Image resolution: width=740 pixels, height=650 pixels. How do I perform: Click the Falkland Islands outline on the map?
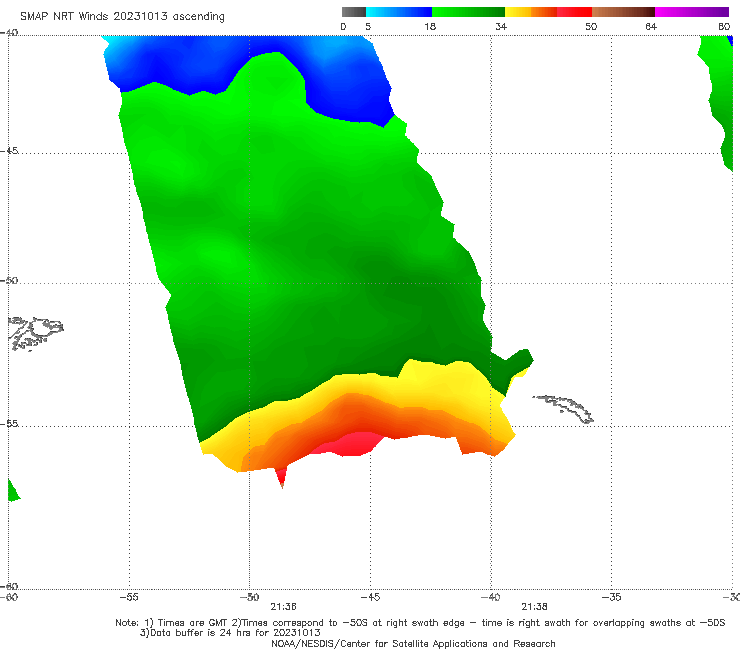click(35, 333)
